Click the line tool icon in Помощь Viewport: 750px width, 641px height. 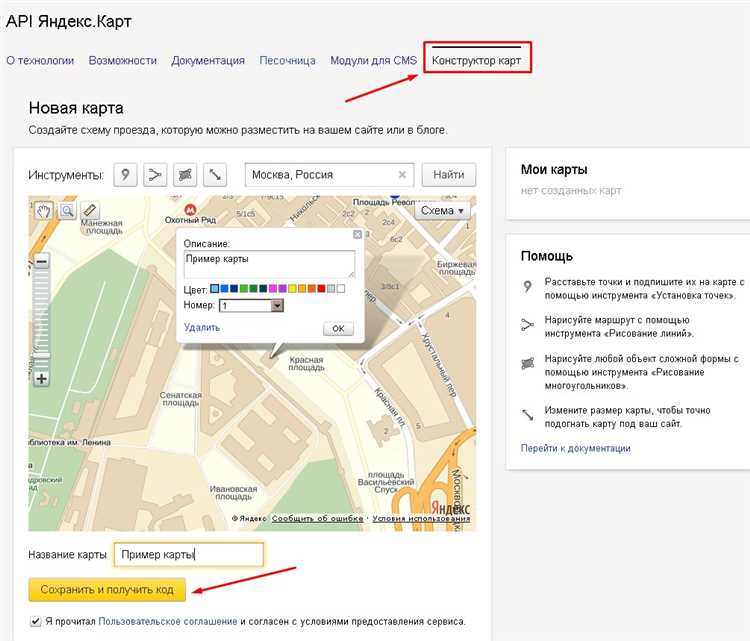[527, 325]
